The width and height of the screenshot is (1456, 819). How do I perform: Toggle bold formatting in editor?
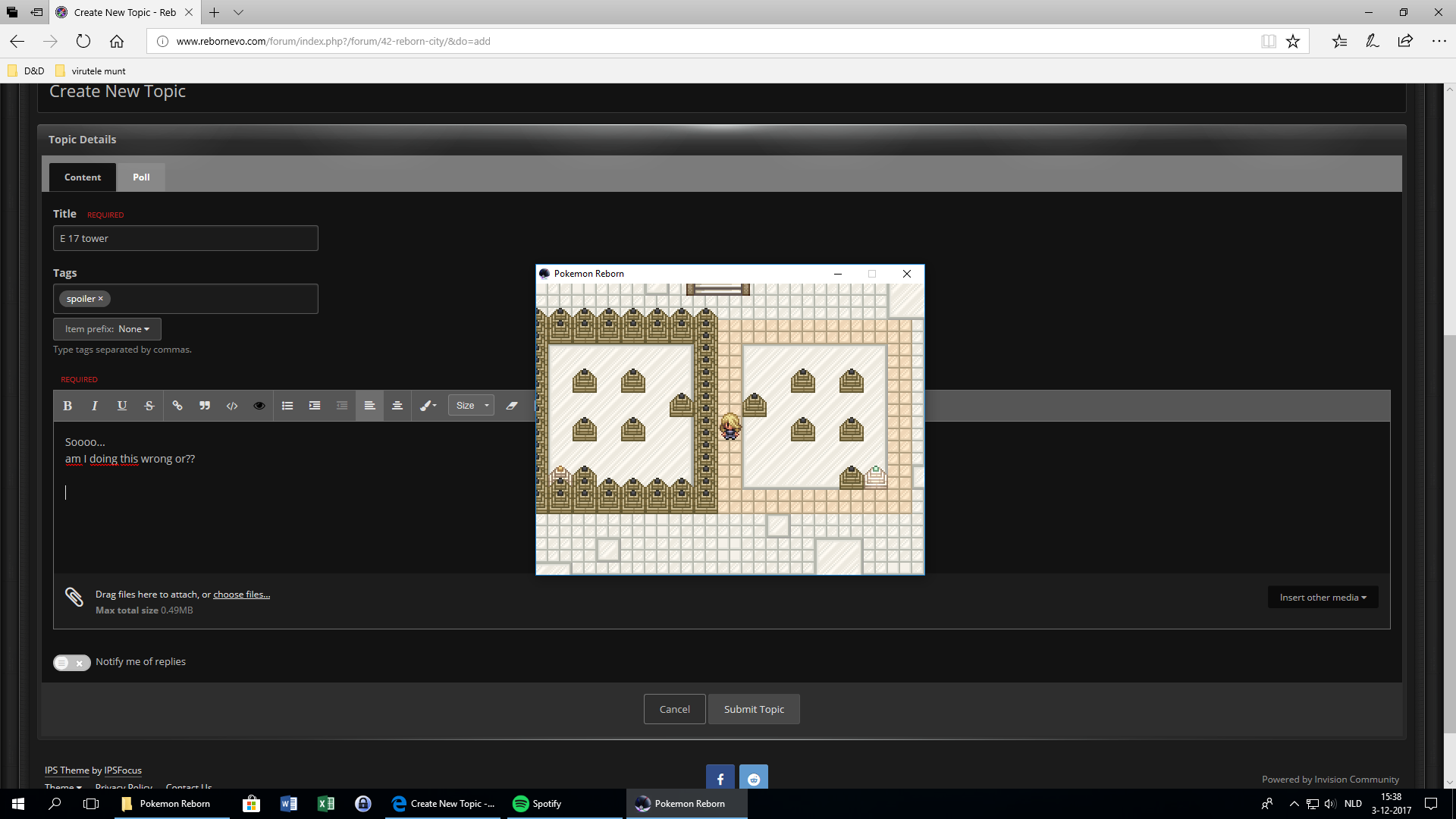[x=67, y=406]
